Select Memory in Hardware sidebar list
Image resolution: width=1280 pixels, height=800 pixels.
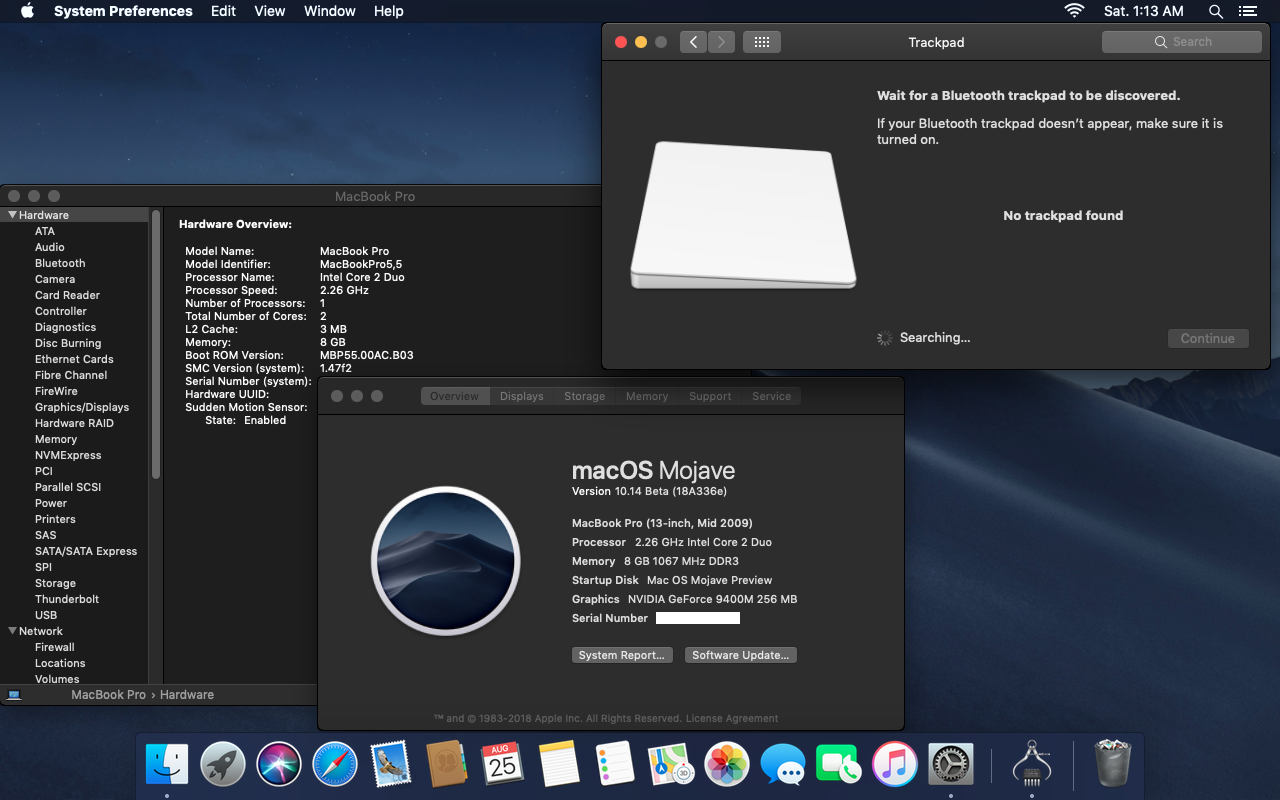tap(56, 439)
